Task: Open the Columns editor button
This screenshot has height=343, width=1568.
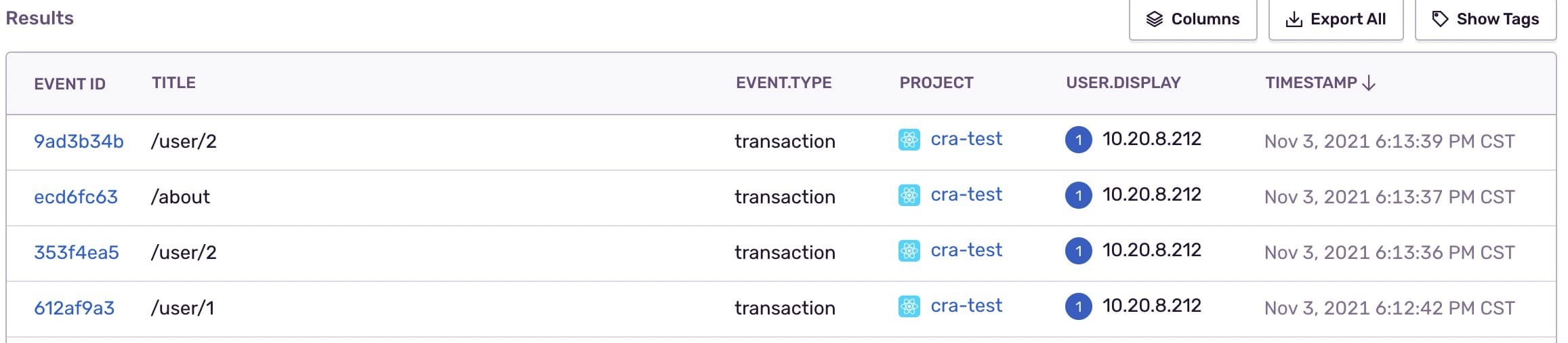Action: [x=1193, y=19]
